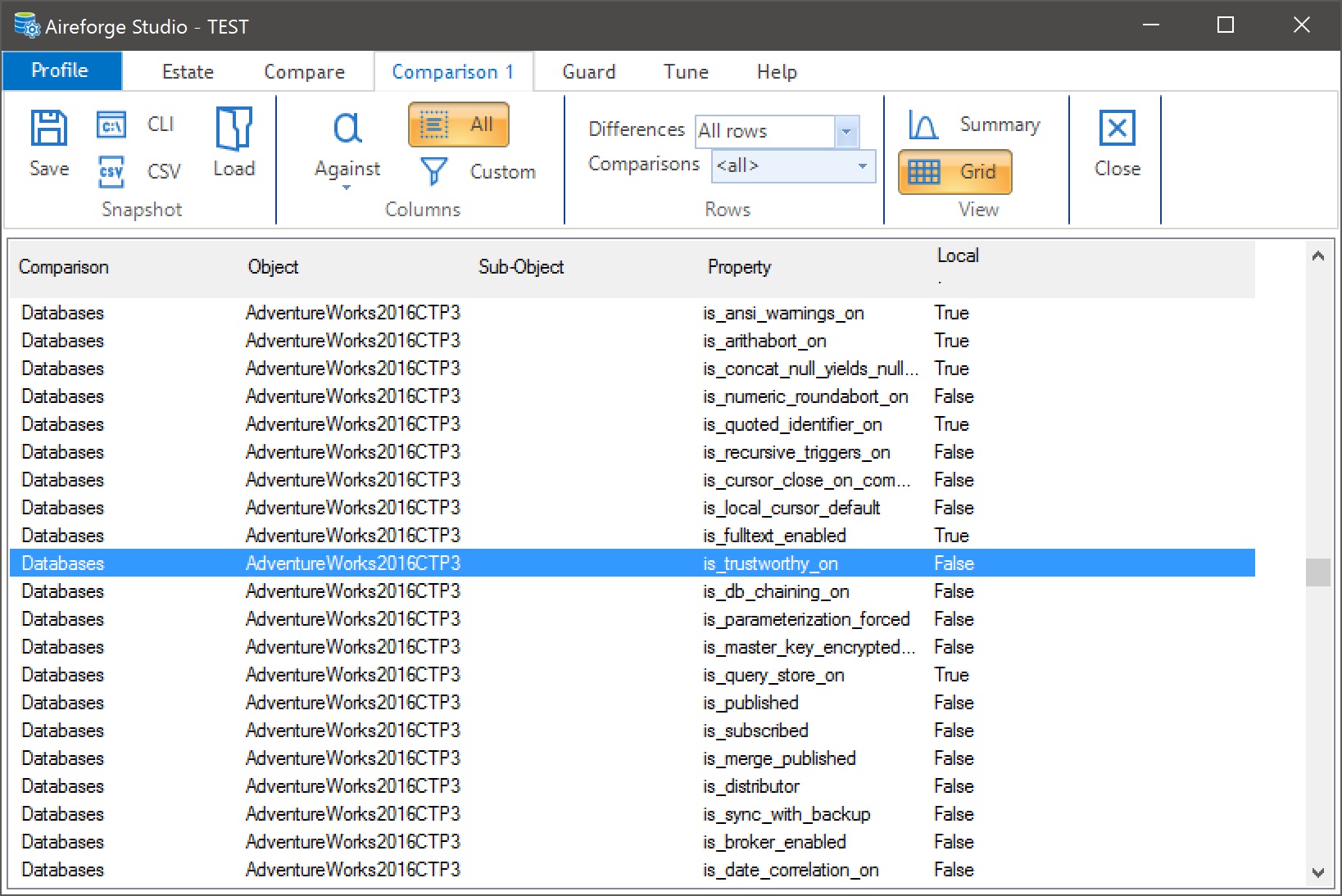Click the Save snapshot icon
1342x896 pixels.
click(x=48, y=128)
